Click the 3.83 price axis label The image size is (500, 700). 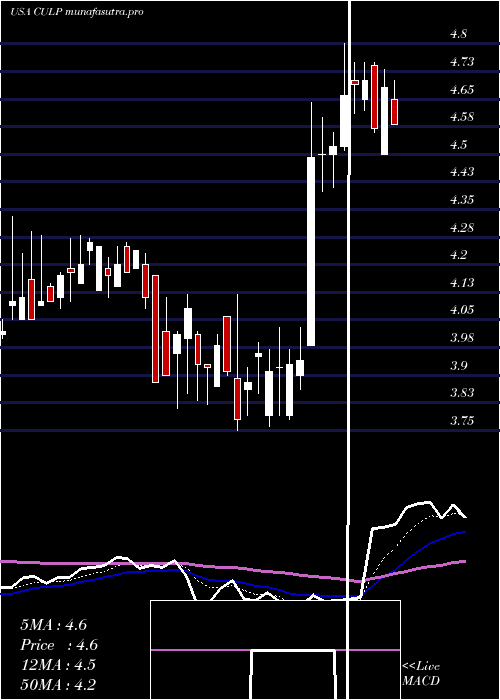click(462, 393)
